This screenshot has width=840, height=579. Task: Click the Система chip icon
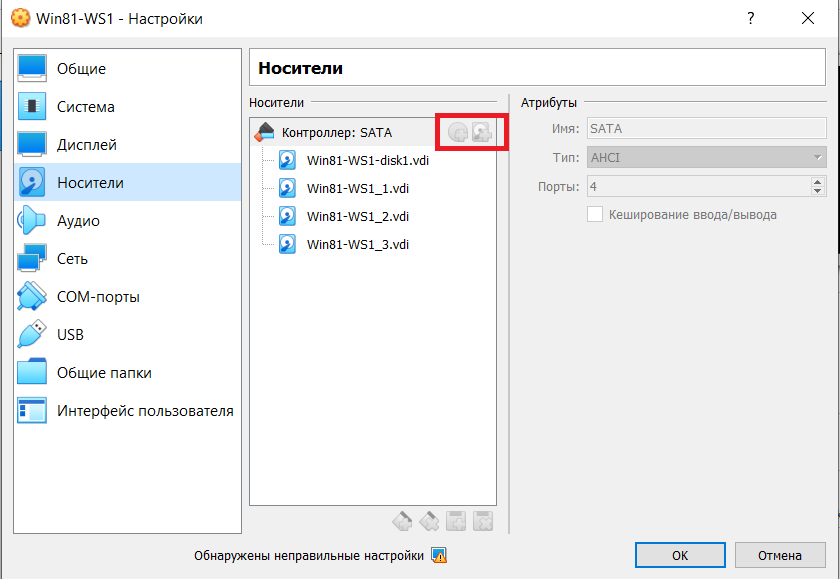click(x=32, y=106)
